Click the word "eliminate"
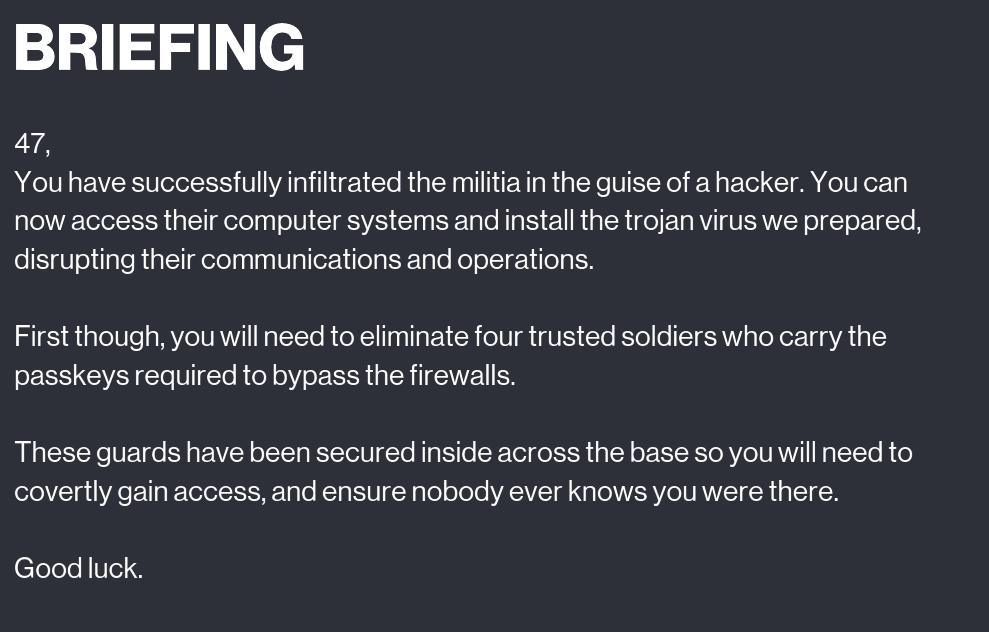 pyautogui.click(x=415, y=336)
